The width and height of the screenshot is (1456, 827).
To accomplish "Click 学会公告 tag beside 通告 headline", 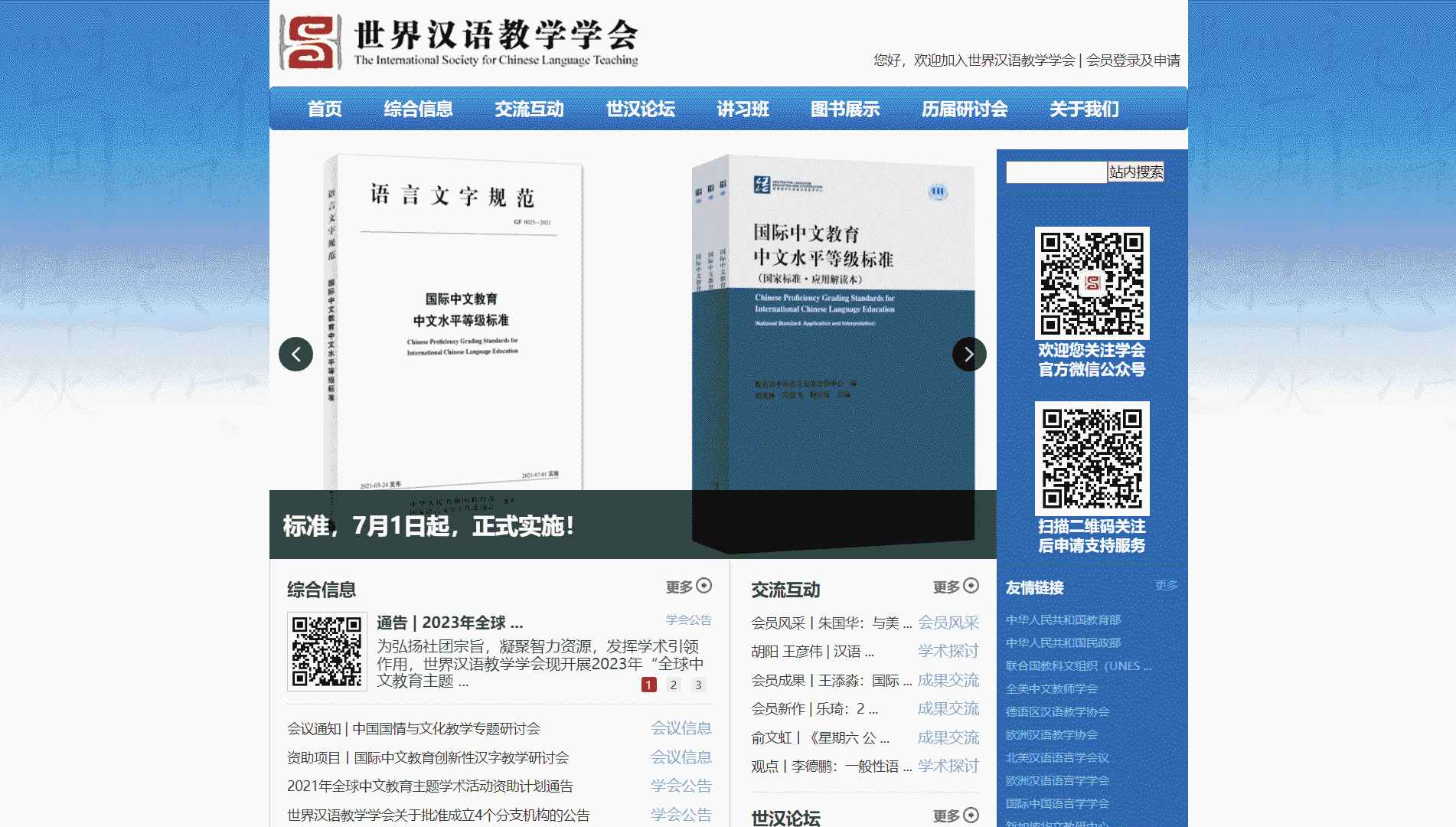I will point(689,620).
